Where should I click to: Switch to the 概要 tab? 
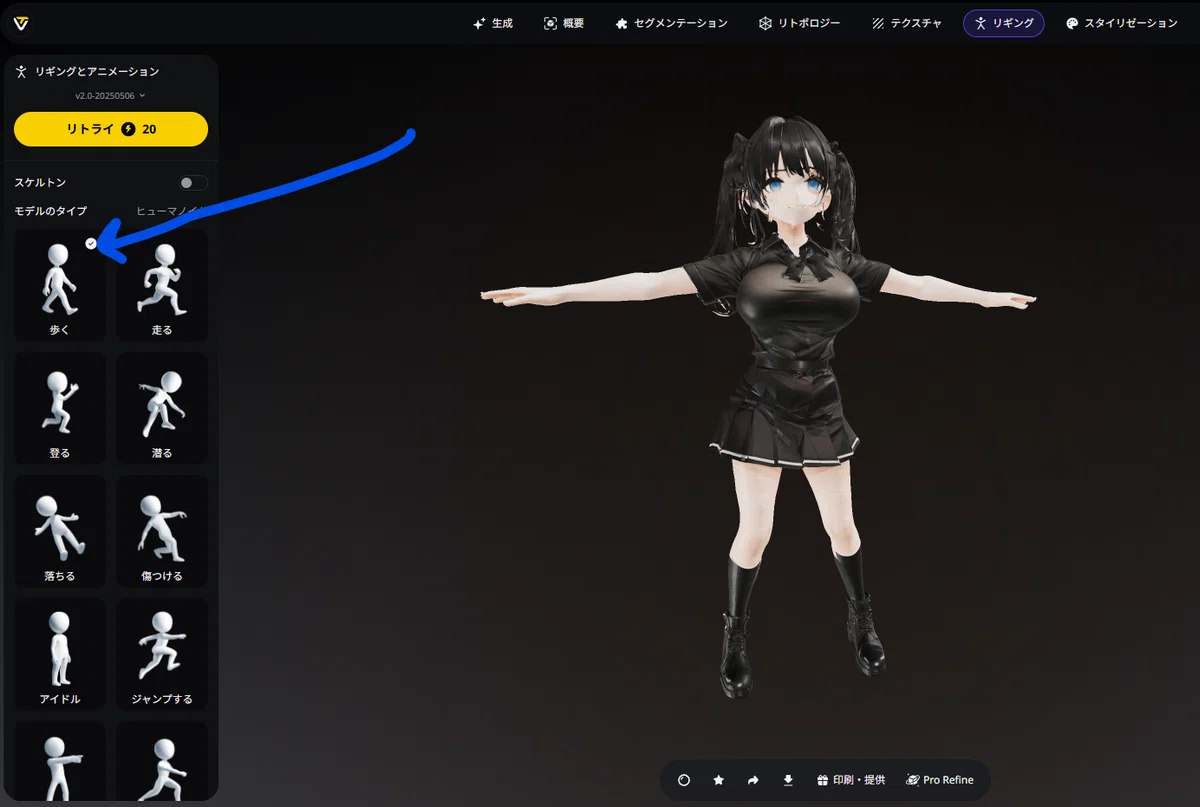tap(564, 23)
